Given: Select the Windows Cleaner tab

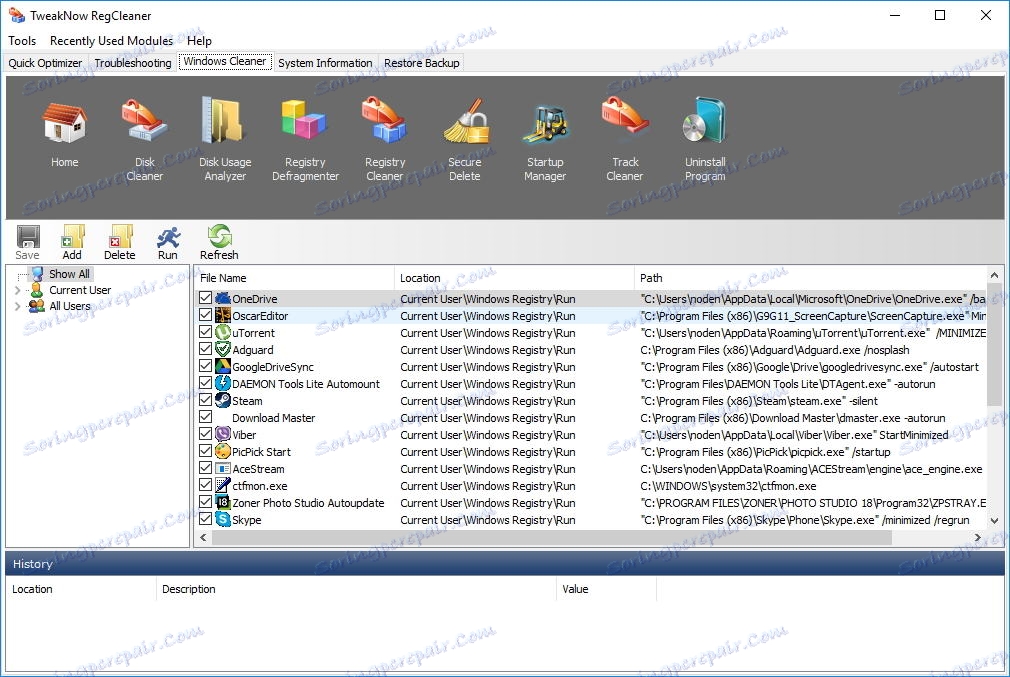Looking at the screenshot, I should [x=225, y=61].
